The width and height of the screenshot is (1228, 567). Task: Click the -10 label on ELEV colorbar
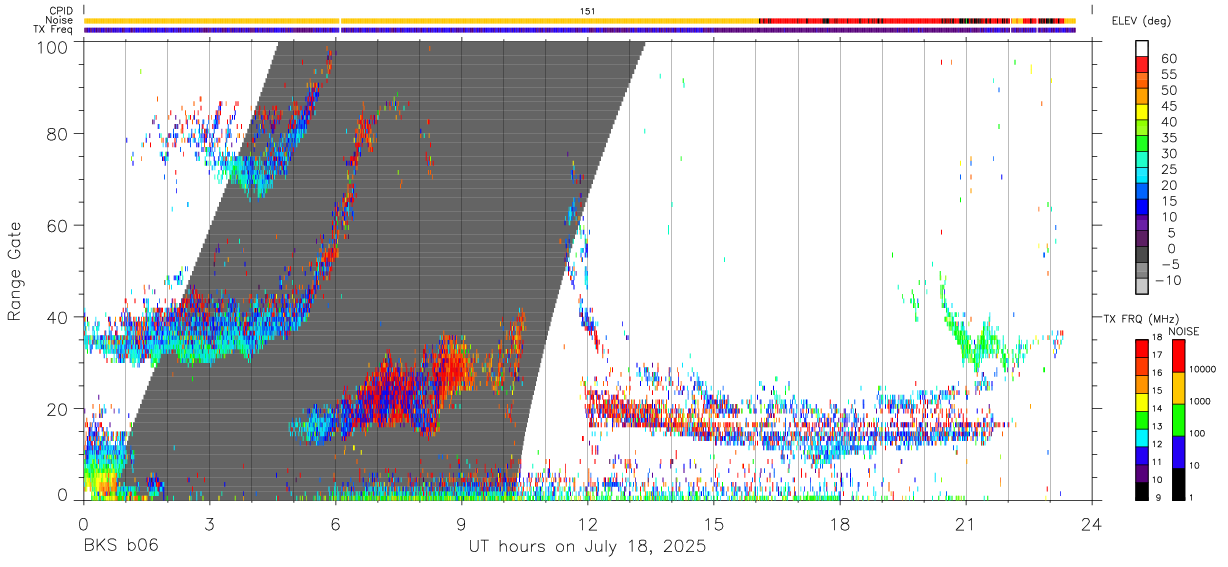click(1167, 280)
